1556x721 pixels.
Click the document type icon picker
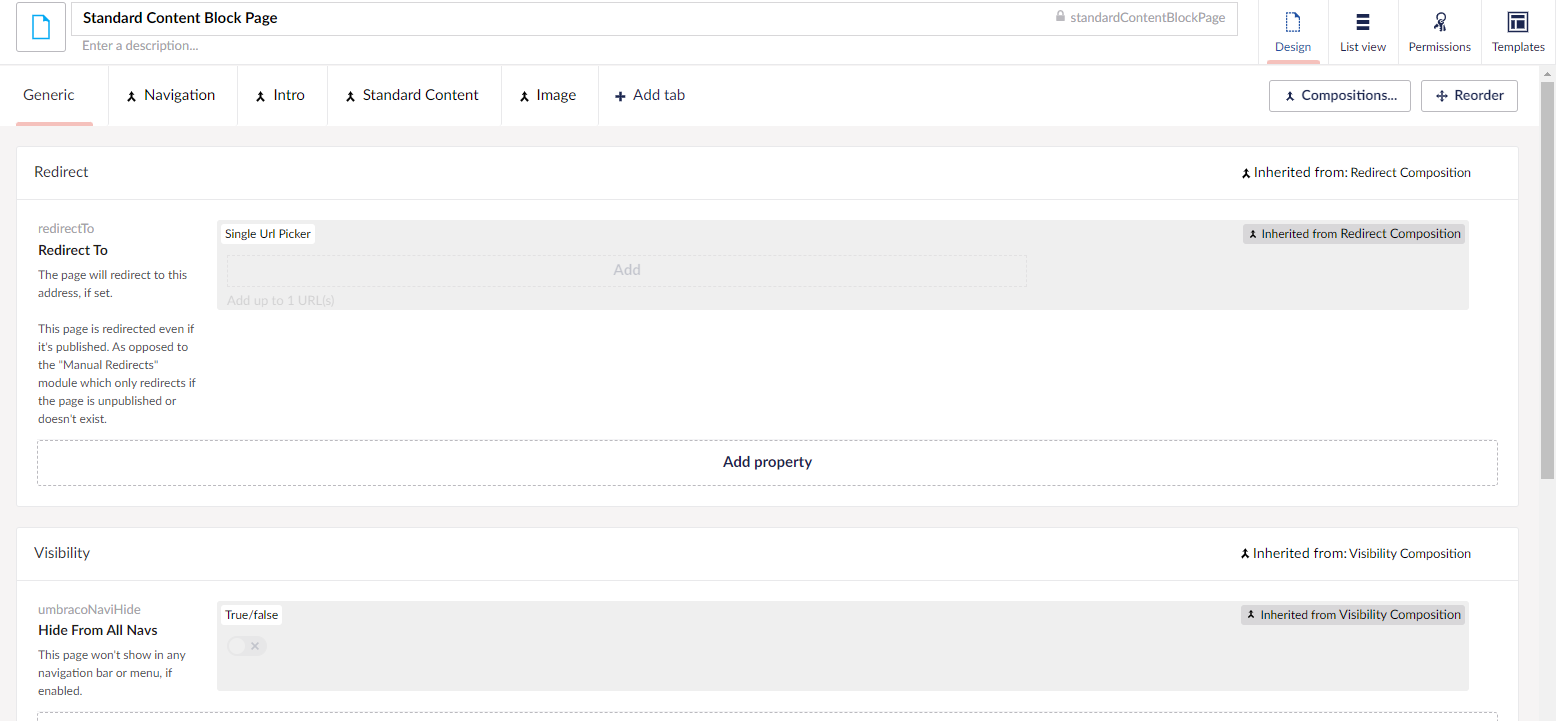[x=41, y=27]
